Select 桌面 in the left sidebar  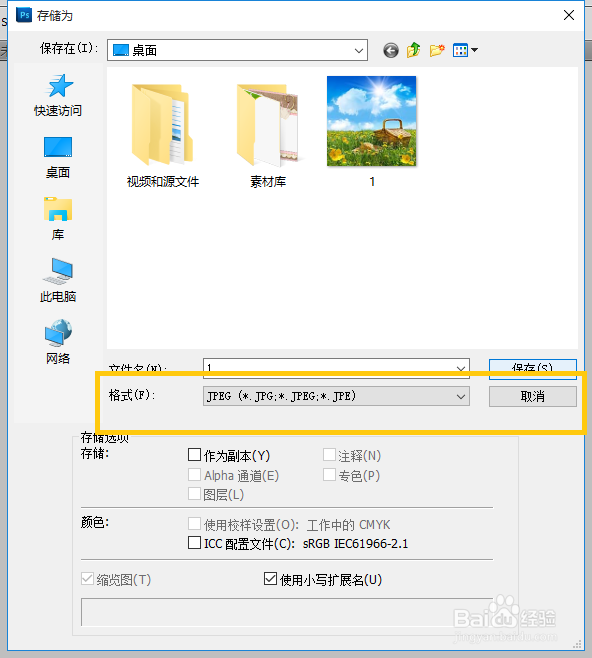coord(58,157)
